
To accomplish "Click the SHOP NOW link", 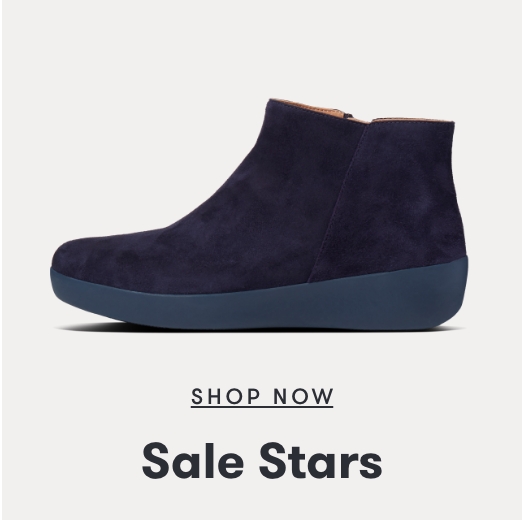I will tap(262, 397).
